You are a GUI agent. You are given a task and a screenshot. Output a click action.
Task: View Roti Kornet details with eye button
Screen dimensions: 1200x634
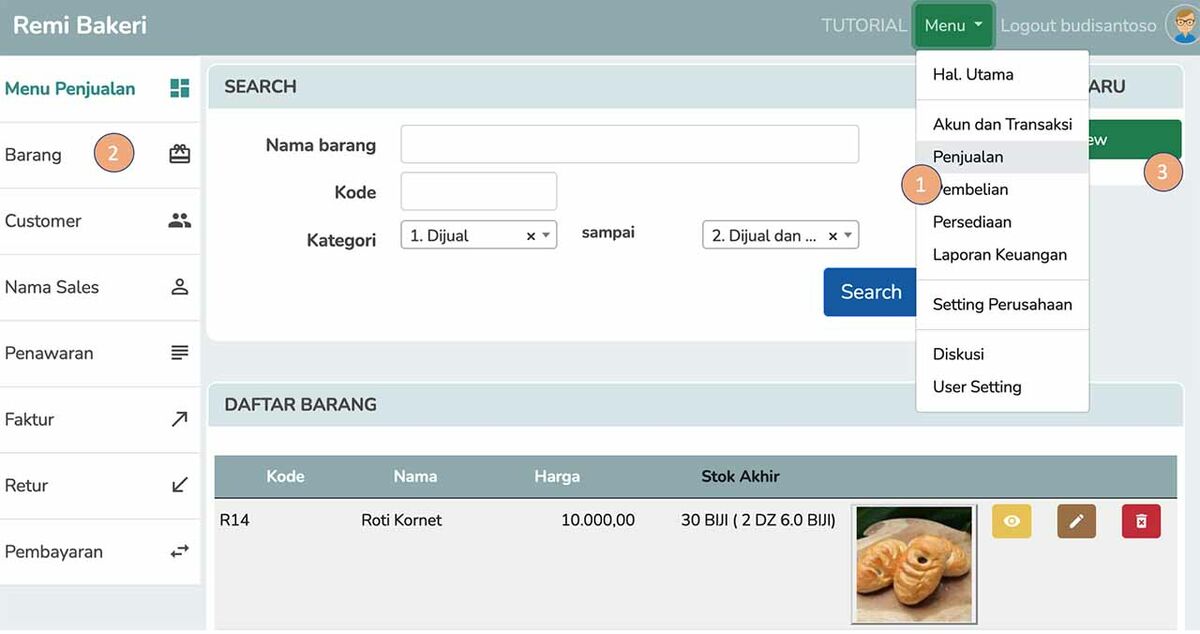click(x=1011, y=521)
